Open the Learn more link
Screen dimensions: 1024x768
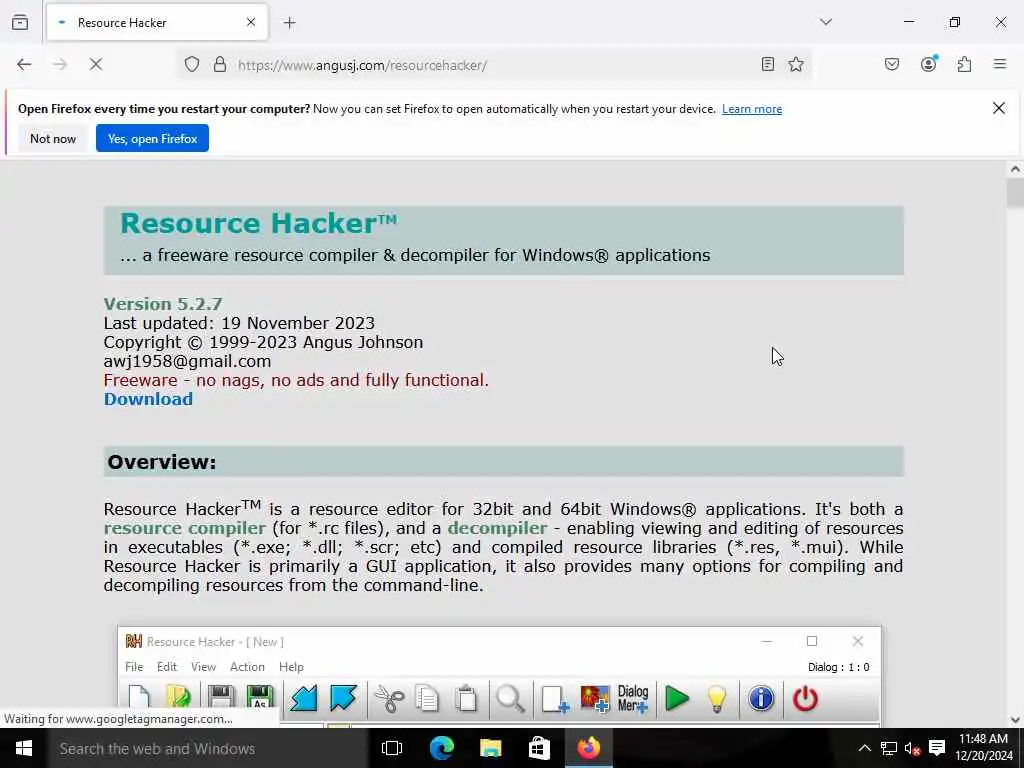pos(752,109)
